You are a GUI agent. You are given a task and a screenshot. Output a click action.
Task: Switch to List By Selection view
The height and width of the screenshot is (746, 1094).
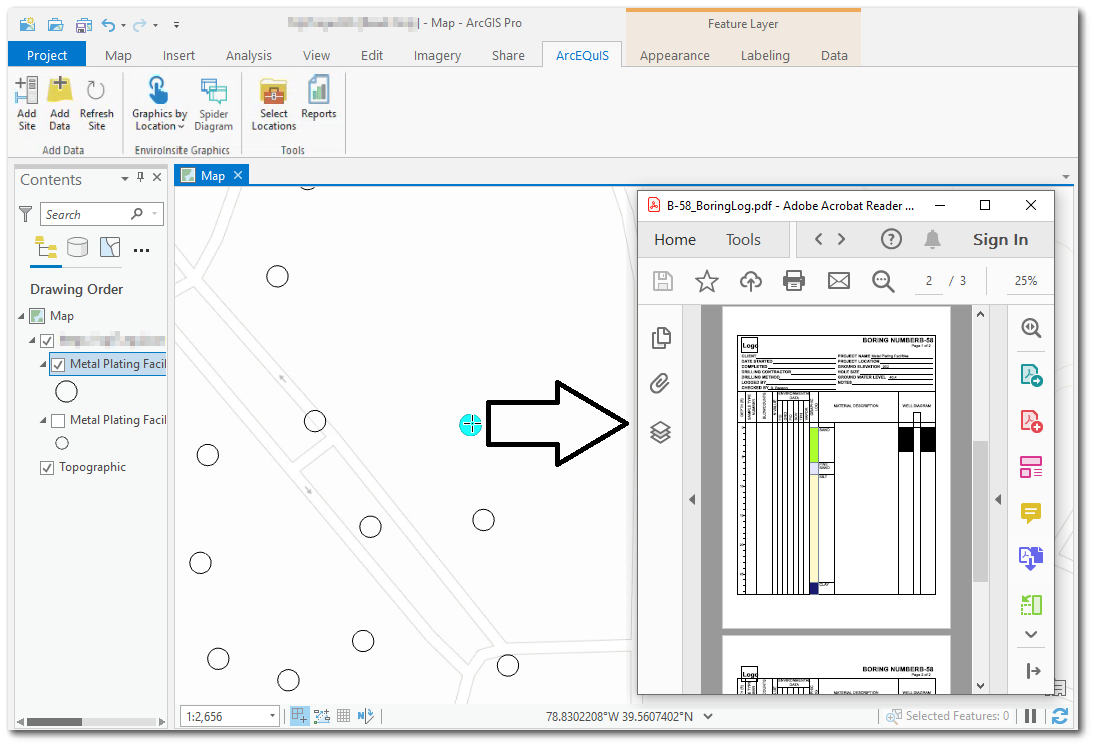110,247
